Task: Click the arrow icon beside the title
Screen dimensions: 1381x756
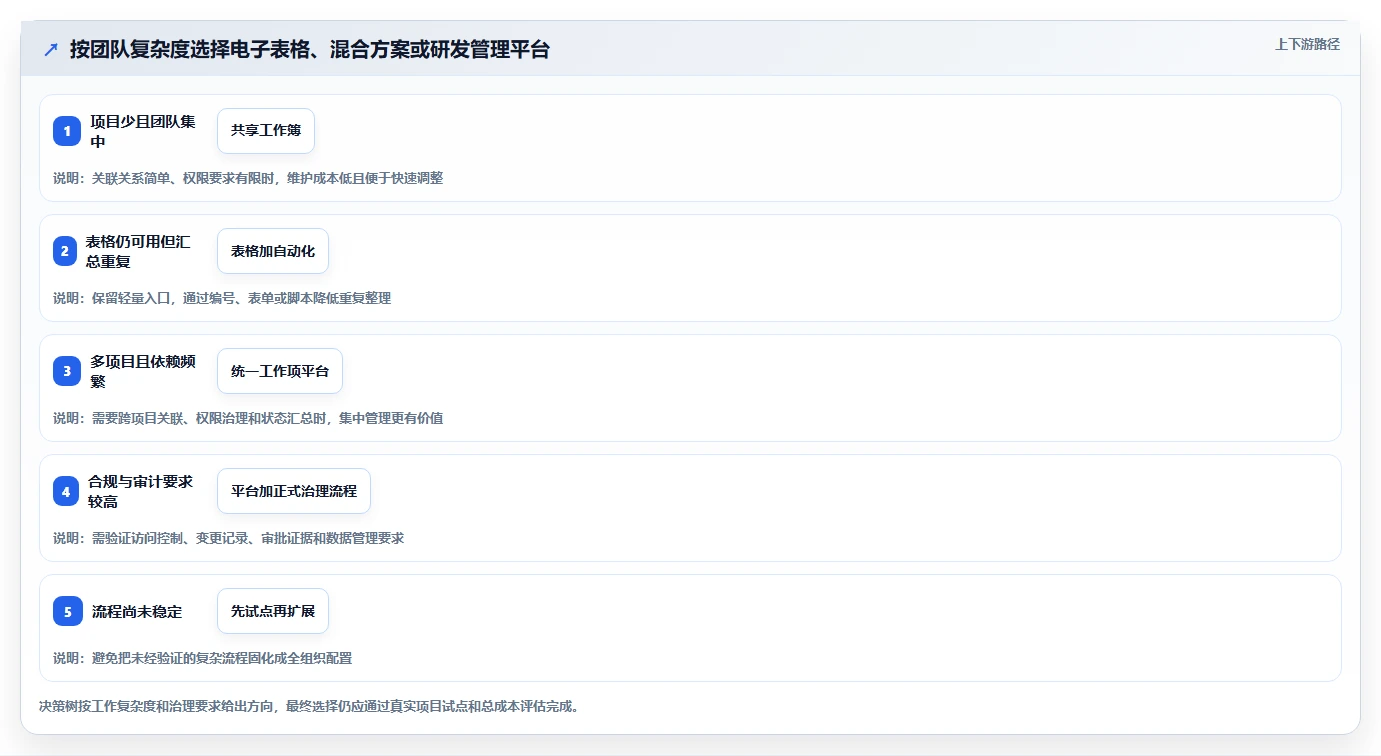Action: click(51, 49)
